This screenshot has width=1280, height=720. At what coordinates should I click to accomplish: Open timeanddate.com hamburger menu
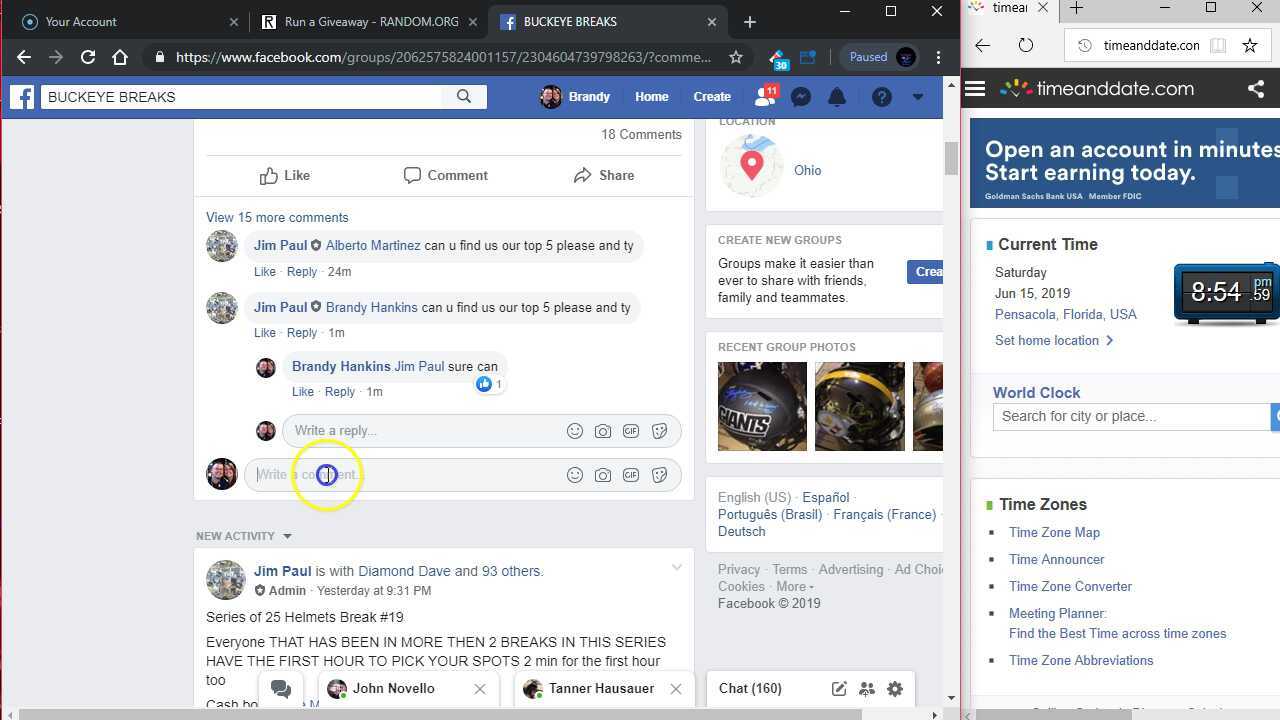tap(975, 89)
